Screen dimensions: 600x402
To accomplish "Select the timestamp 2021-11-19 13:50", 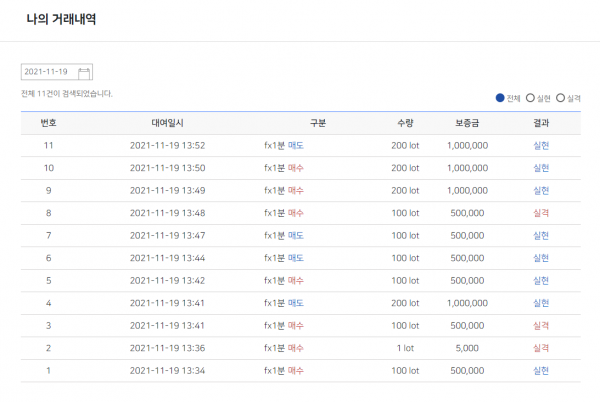I will (168, 168).
